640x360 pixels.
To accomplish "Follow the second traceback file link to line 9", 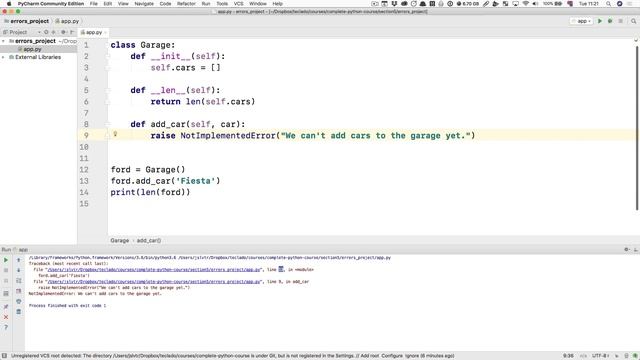I will [x=154, y=282].
